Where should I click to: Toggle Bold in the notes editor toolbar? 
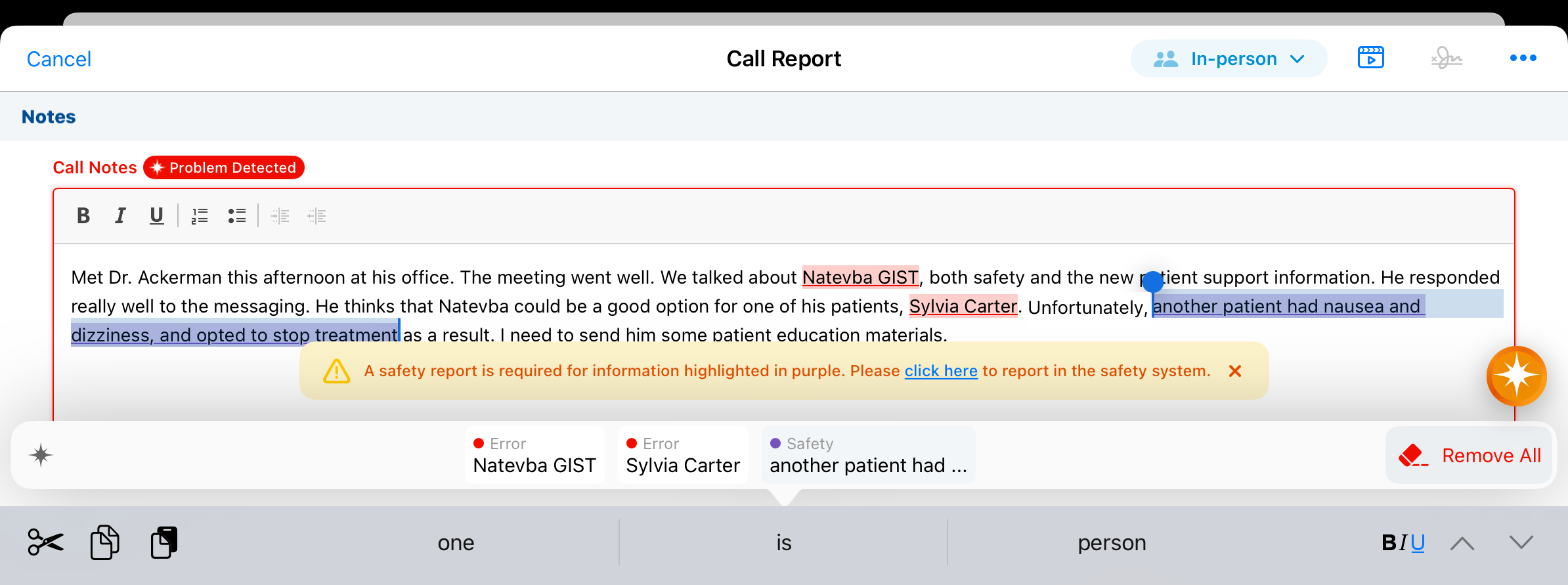[83, 215]
